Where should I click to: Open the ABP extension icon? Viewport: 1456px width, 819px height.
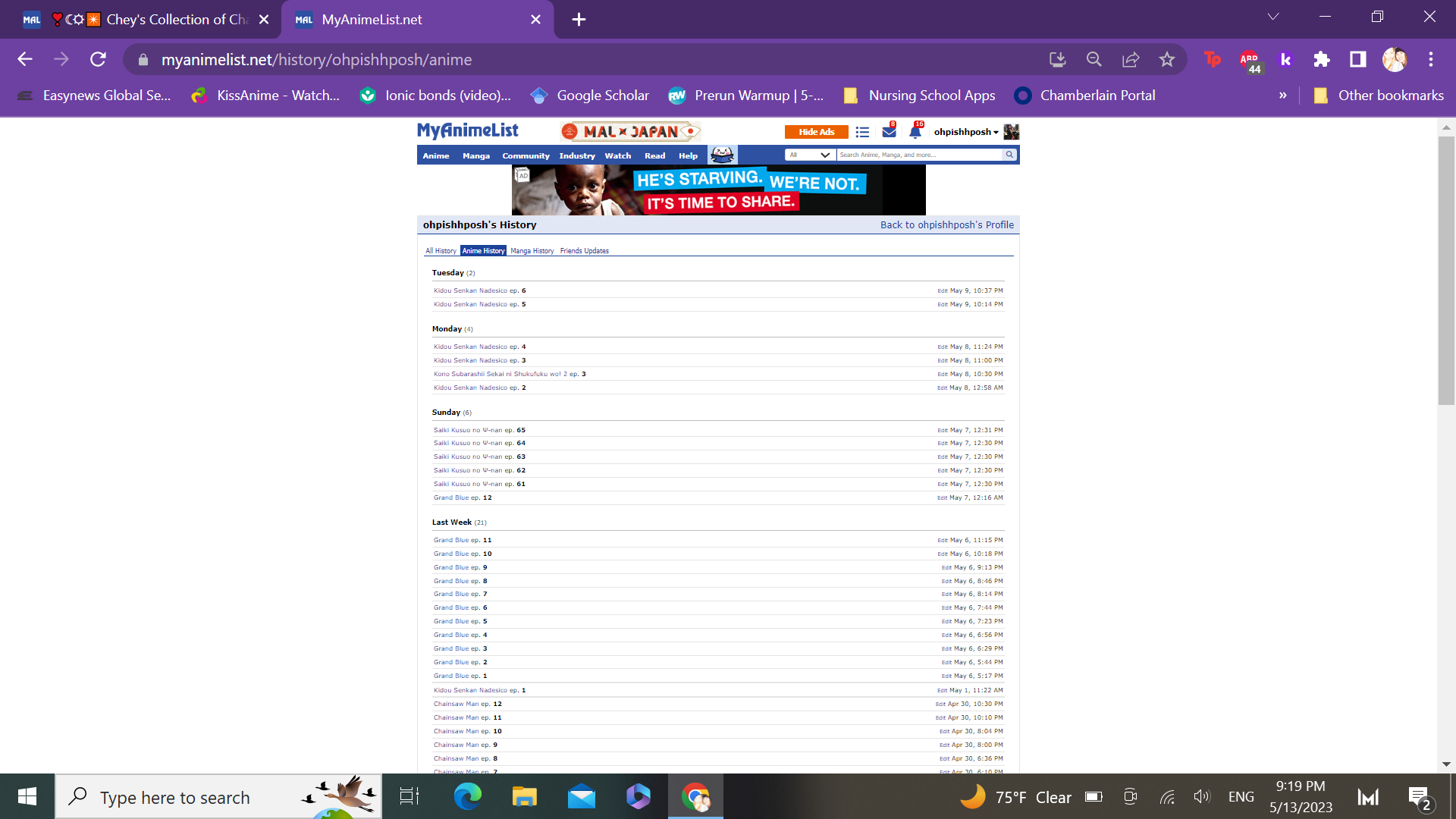(x=1250, y=61)
